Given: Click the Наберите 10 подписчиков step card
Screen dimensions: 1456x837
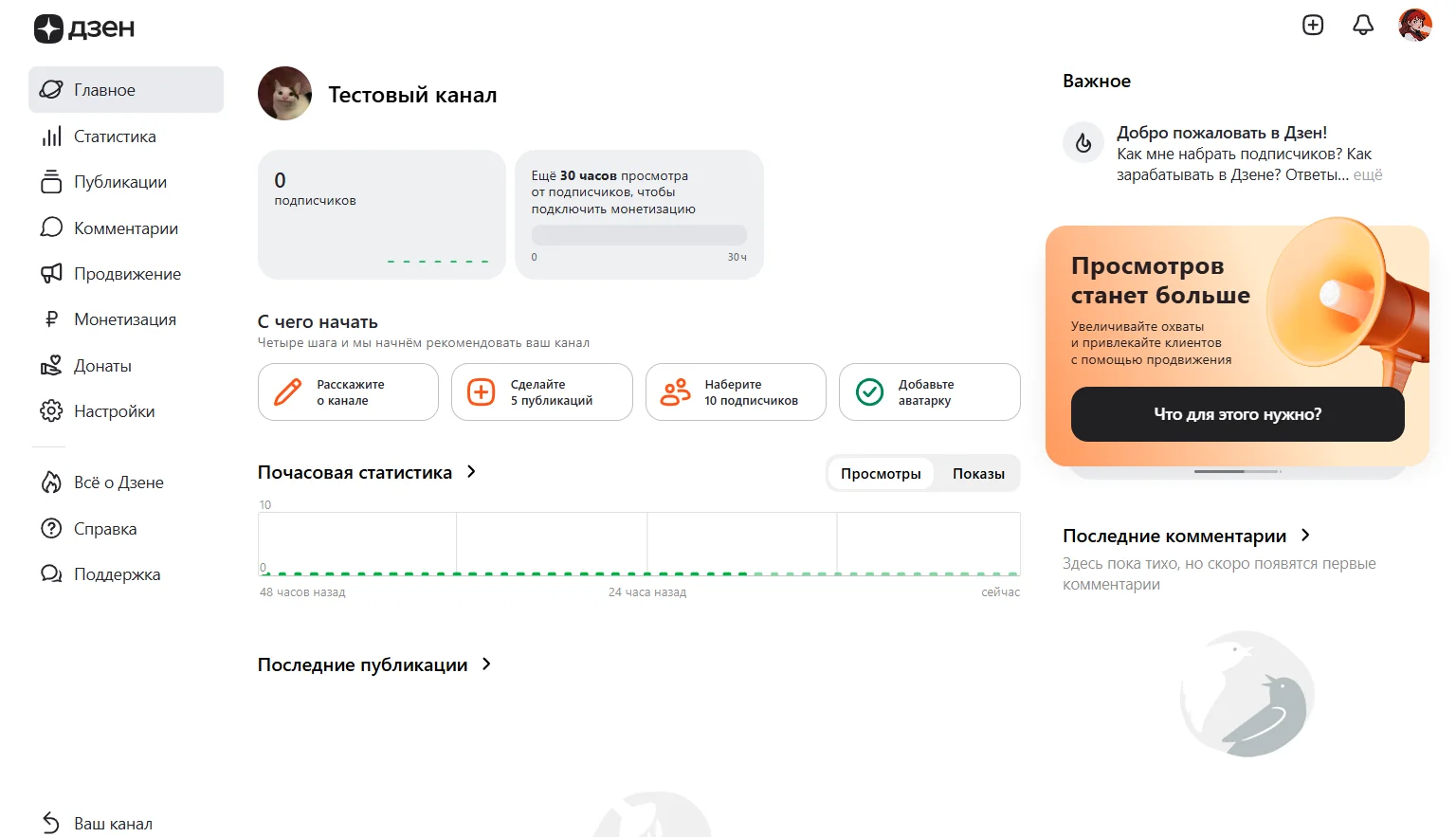Looking at the screenshot, I should (736, 392).
